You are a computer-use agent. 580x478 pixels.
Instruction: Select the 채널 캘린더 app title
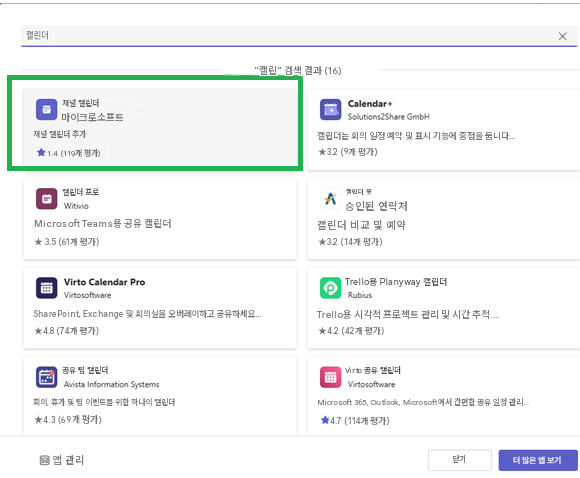coord(81,103)
